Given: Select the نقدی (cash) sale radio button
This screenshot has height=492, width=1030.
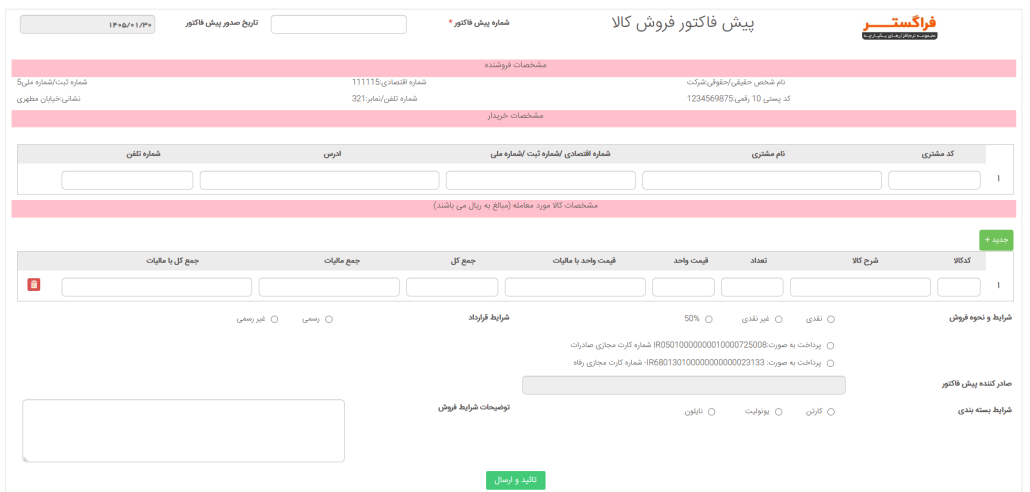Looking at the screenshot, I should tap(831, 319).
